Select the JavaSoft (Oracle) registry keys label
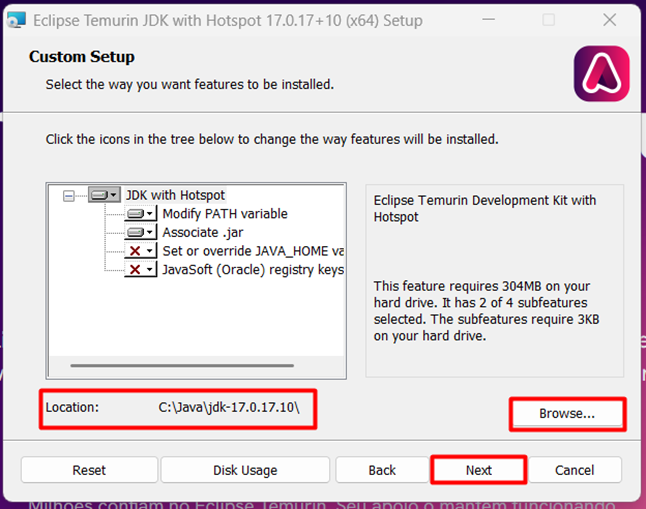 click(252, 270)
